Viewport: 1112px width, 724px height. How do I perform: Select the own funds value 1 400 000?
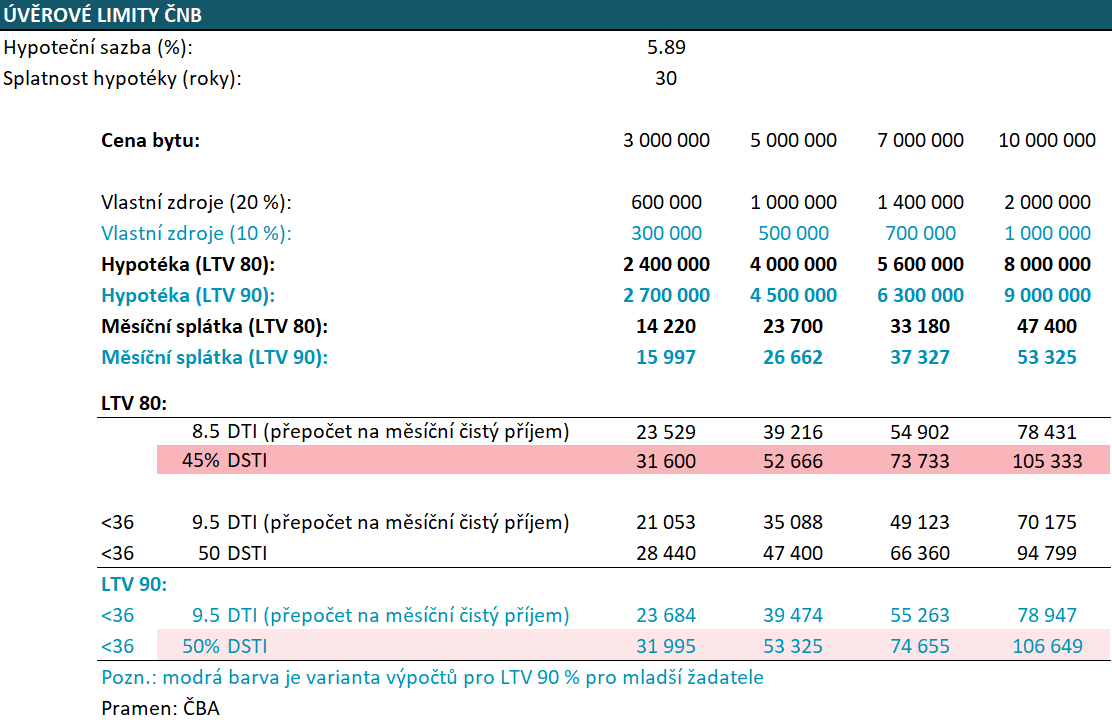pos(920,203)
